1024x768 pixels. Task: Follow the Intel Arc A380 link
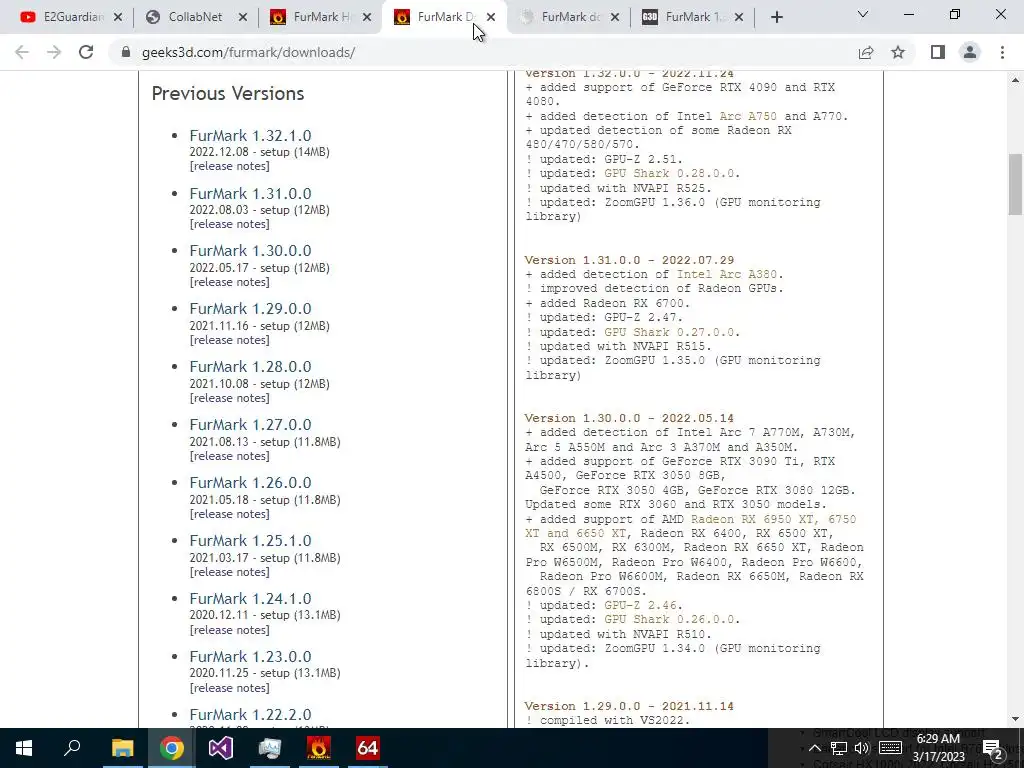point(726,274)
